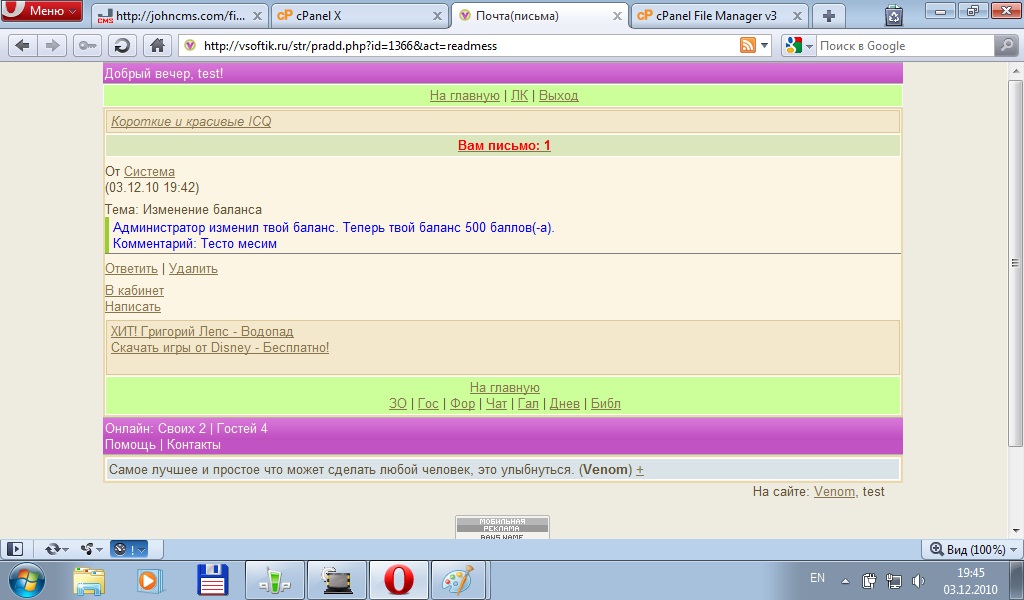The image size is (1024, 600).
Task: Reload the page
Action: 121,46
